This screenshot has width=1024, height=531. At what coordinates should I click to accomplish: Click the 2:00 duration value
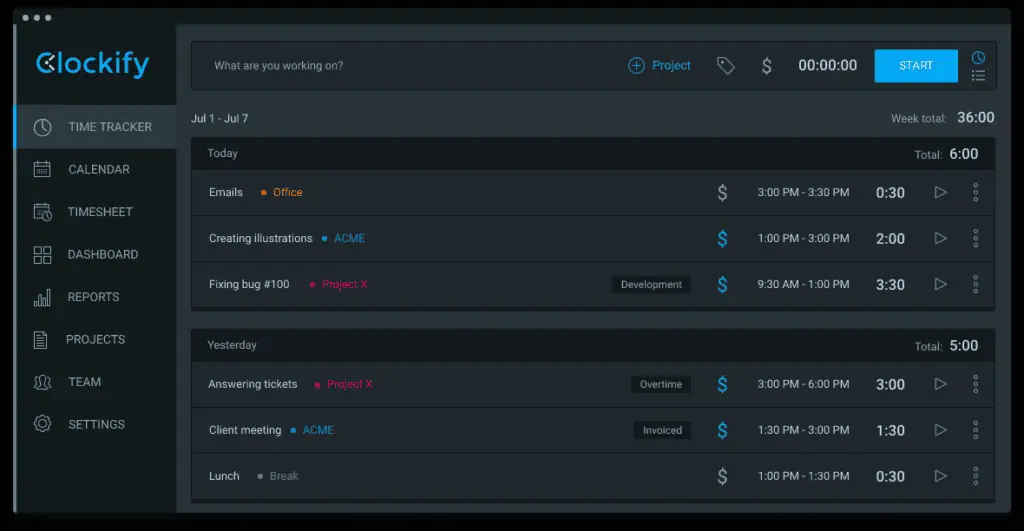pyautogui.click(x=890, y=238)
